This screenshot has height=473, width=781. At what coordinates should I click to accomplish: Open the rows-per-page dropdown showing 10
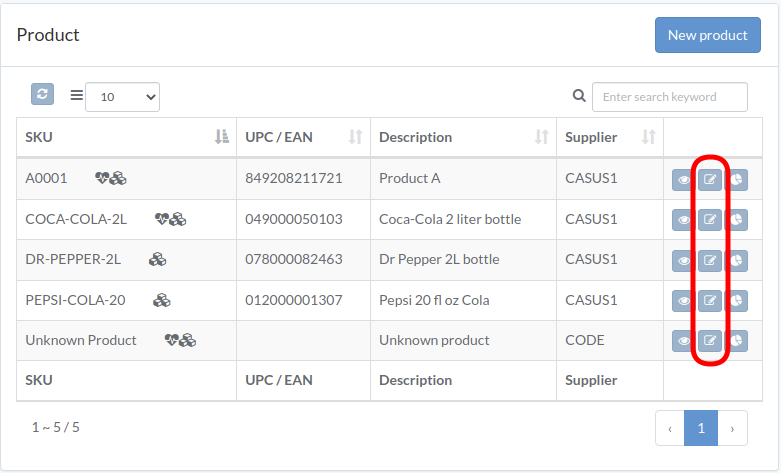123,97
